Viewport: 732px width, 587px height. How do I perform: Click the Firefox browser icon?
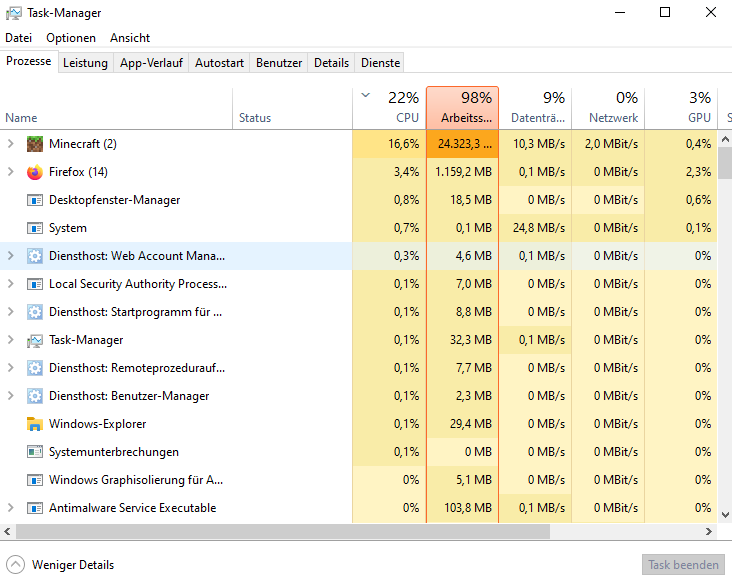coord(36,172)
